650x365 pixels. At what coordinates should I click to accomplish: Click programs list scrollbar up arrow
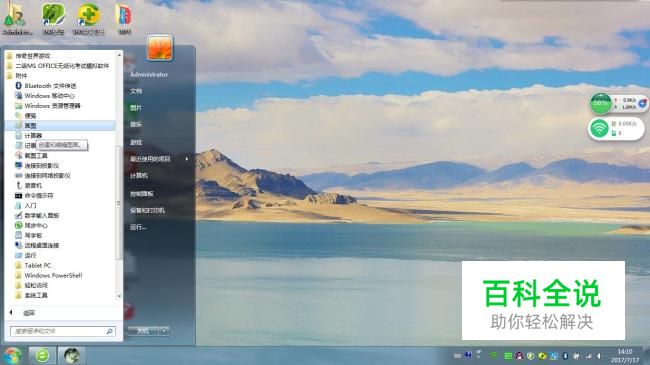click(119, 55)
